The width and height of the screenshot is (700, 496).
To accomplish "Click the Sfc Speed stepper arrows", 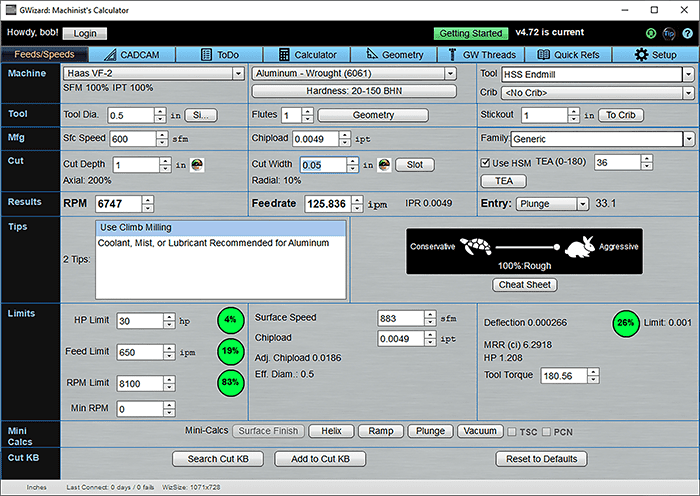I will [x=162, y=139].
